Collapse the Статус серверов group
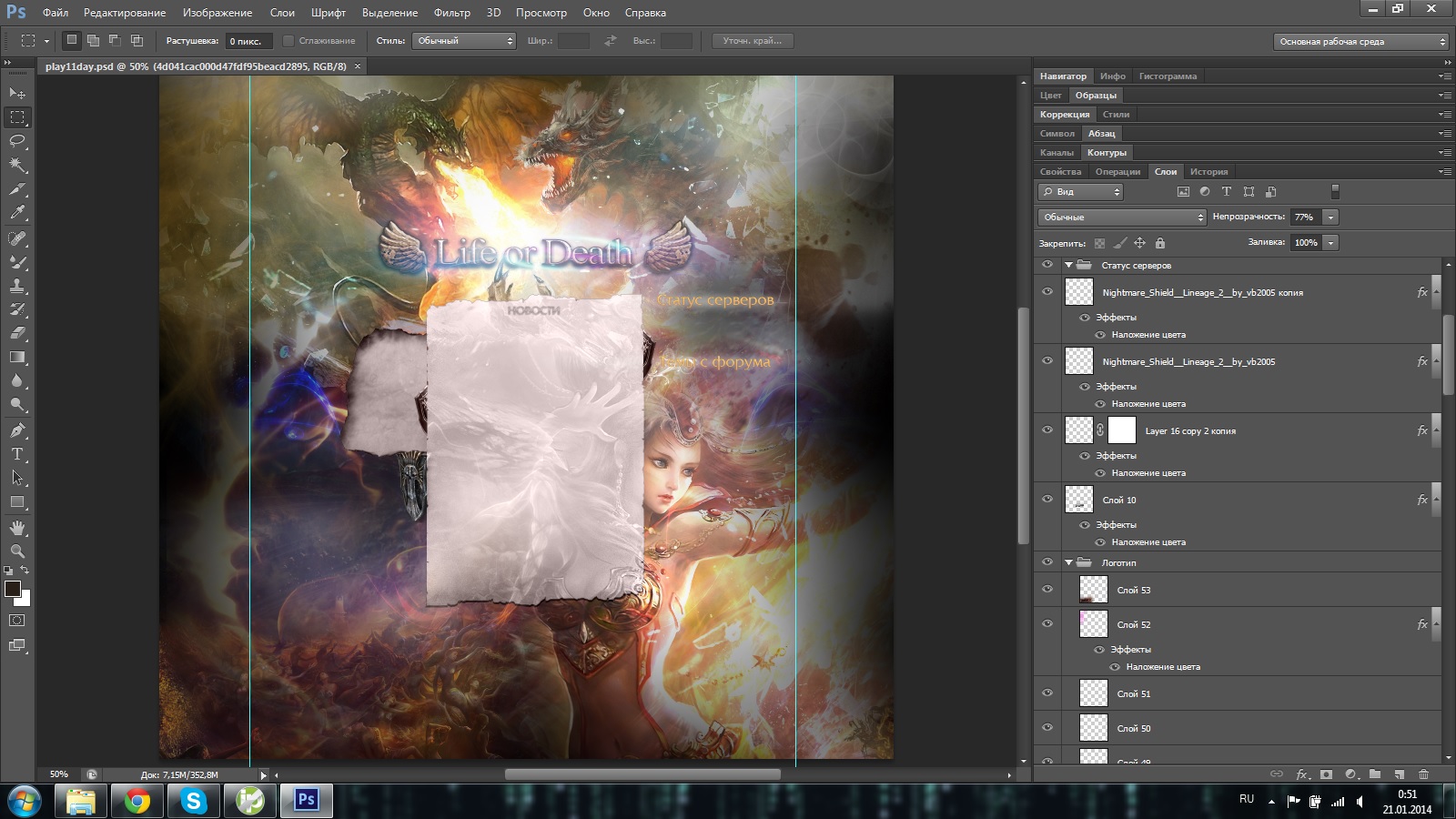 [1068, 265]
